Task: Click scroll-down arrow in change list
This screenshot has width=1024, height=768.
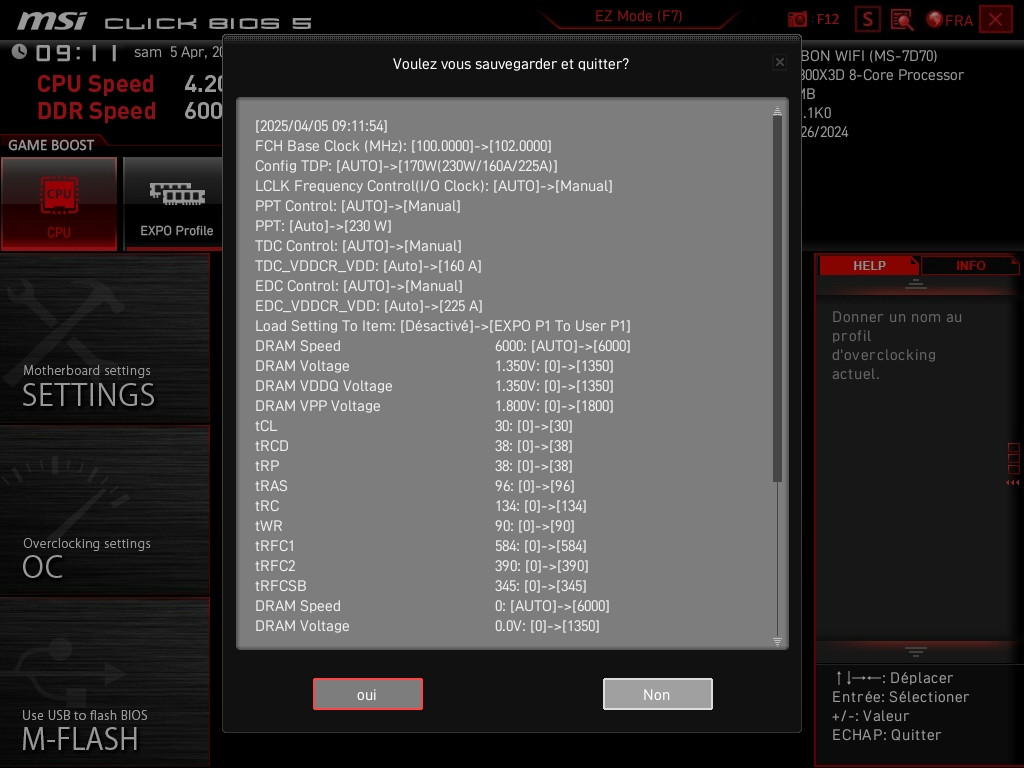Action: coord(777,642)
